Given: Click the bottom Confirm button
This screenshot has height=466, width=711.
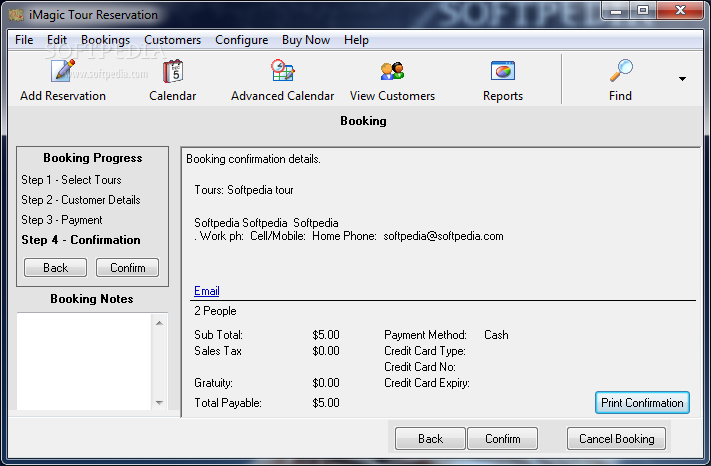Looking at the screenshot, I should 502,439.
